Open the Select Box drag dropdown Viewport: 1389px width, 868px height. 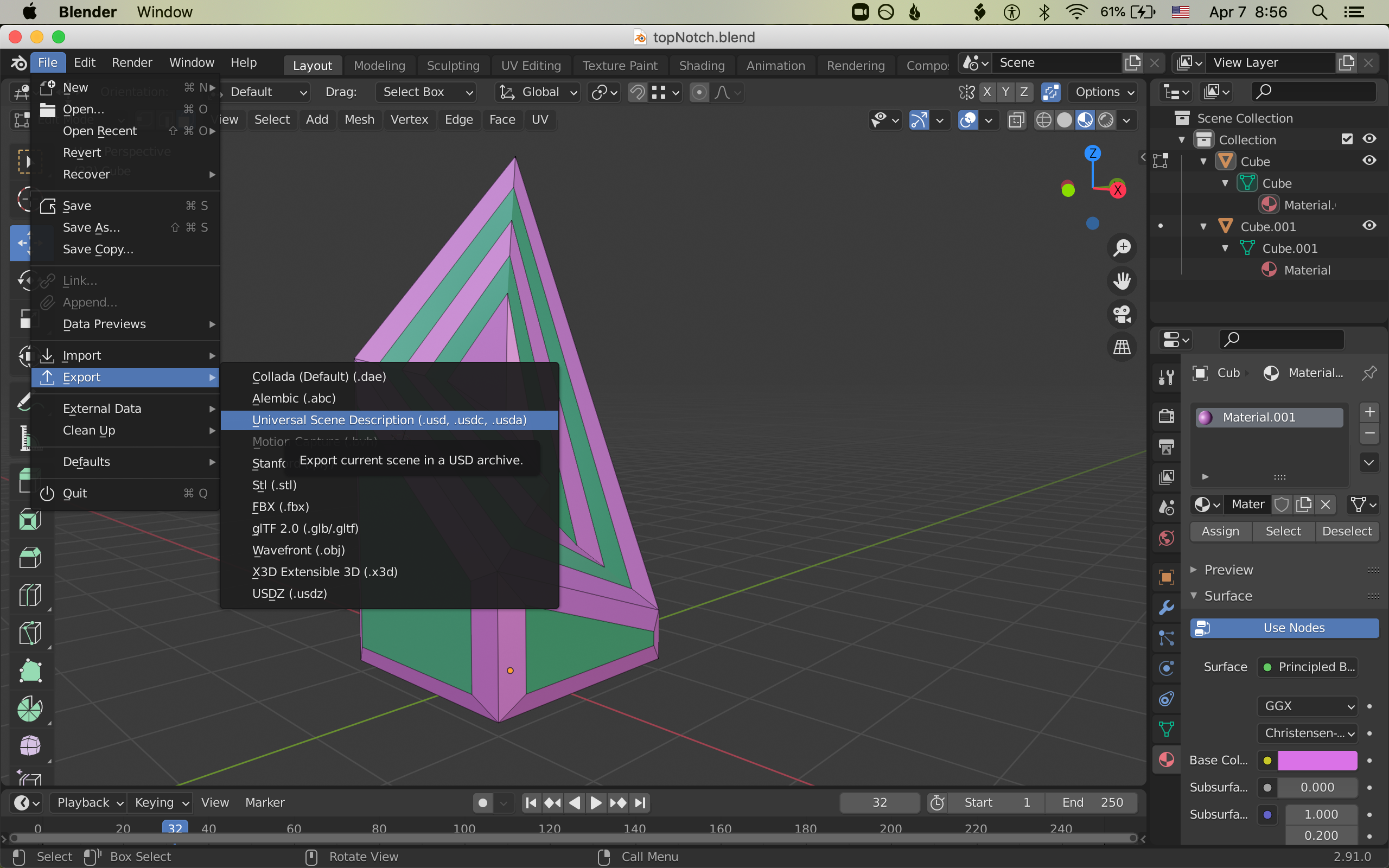click(425, 92)
